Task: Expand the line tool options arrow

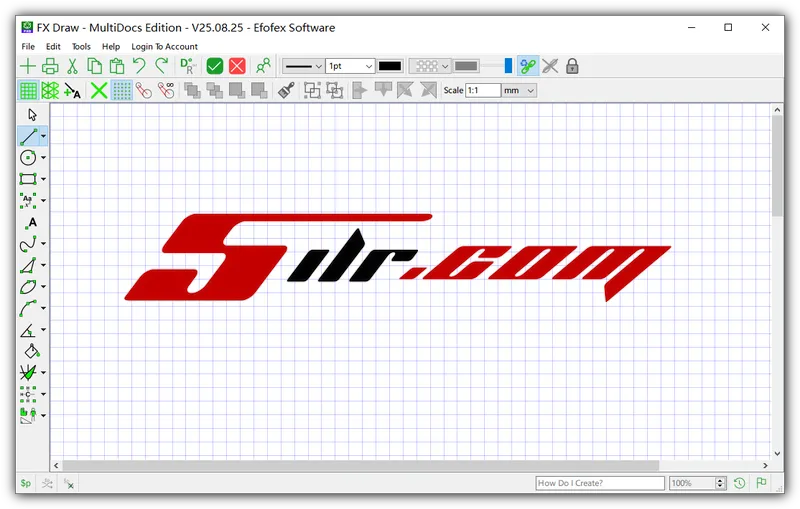Action: pos(43,136)
